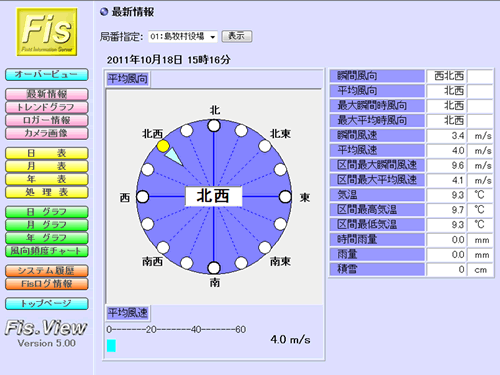
Task: Click the cyan average wind speed bar
Action: click(x=111, y=346)
